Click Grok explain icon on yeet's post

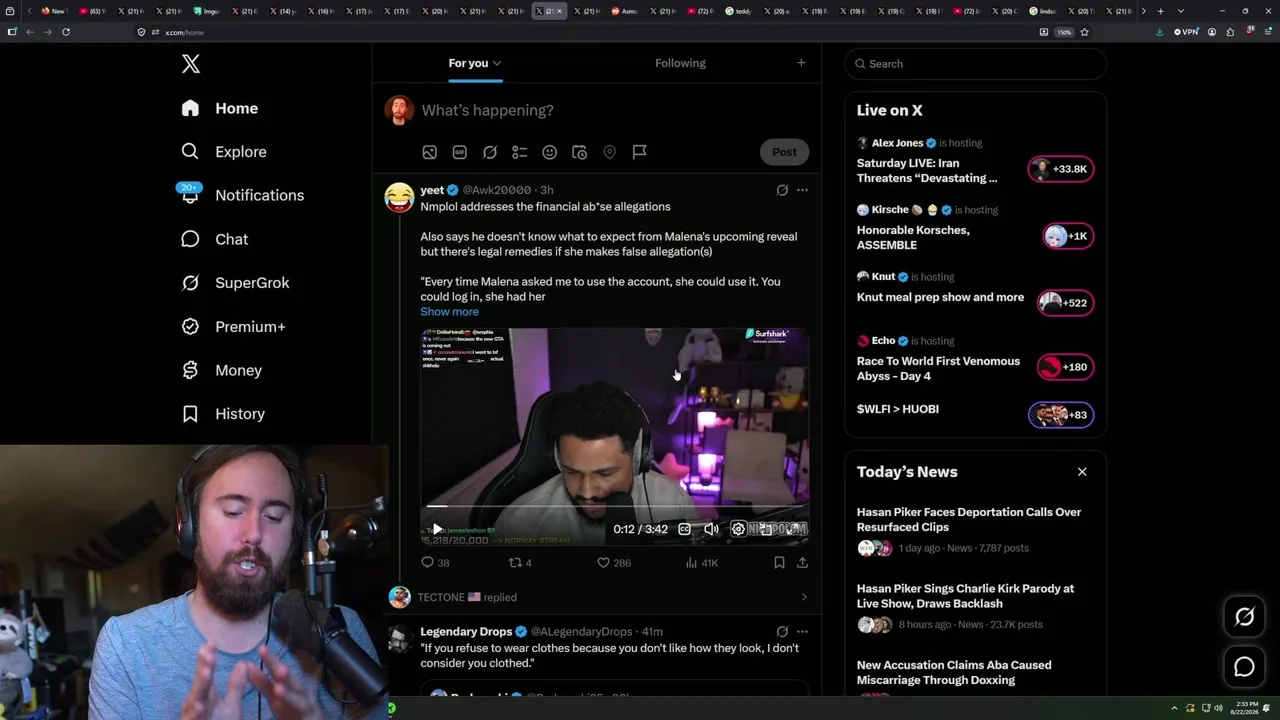click(x=782, y=190)
